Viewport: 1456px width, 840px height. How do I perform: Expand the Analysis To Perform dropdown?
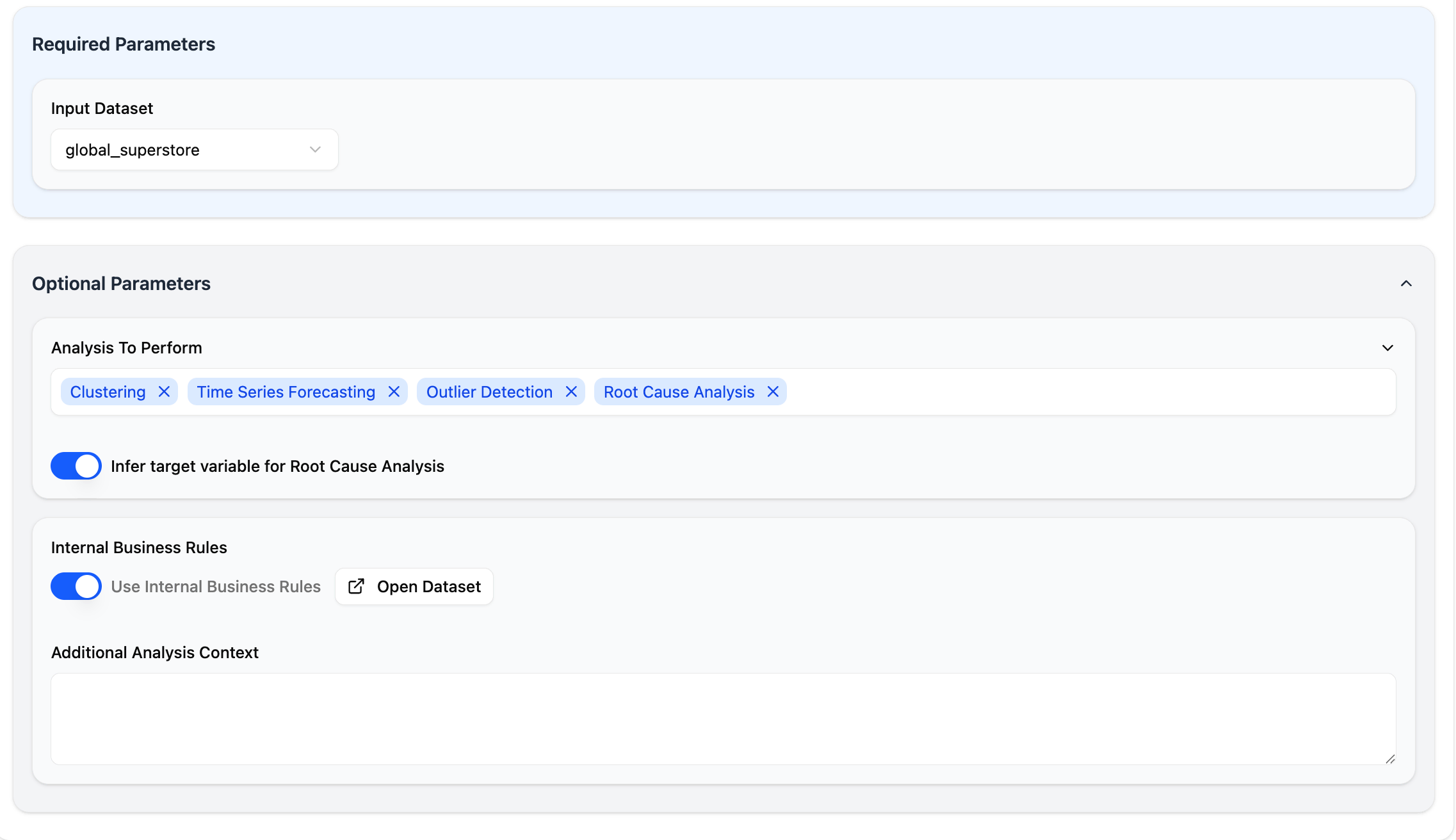pos(1387,348)
